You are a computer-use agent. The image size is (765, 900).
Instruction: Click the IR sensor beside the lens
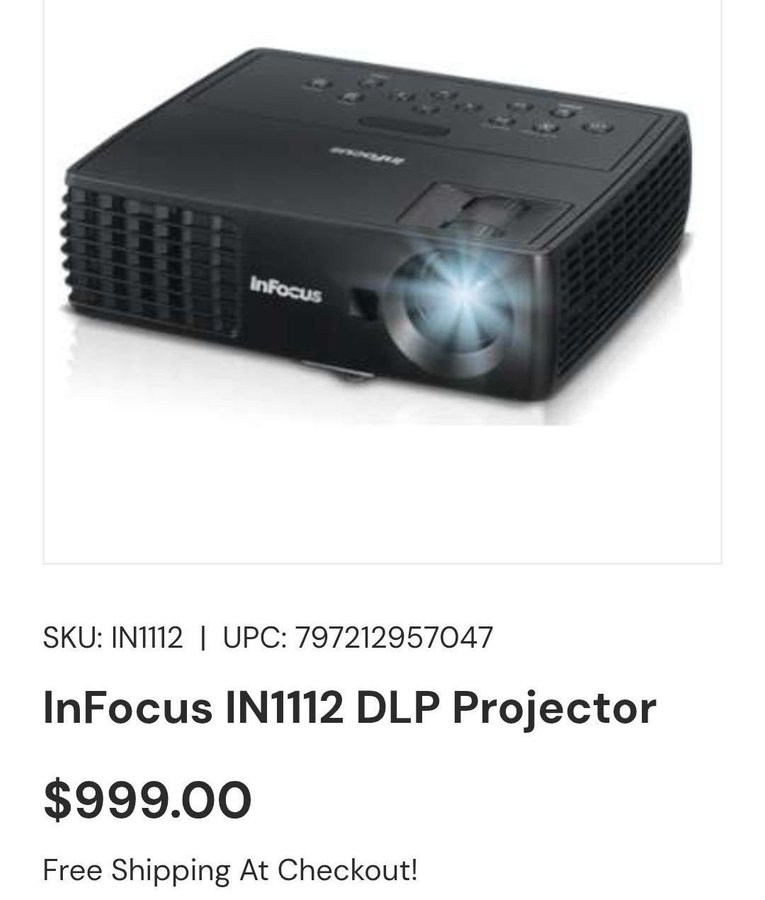click(x=362, y=302)
